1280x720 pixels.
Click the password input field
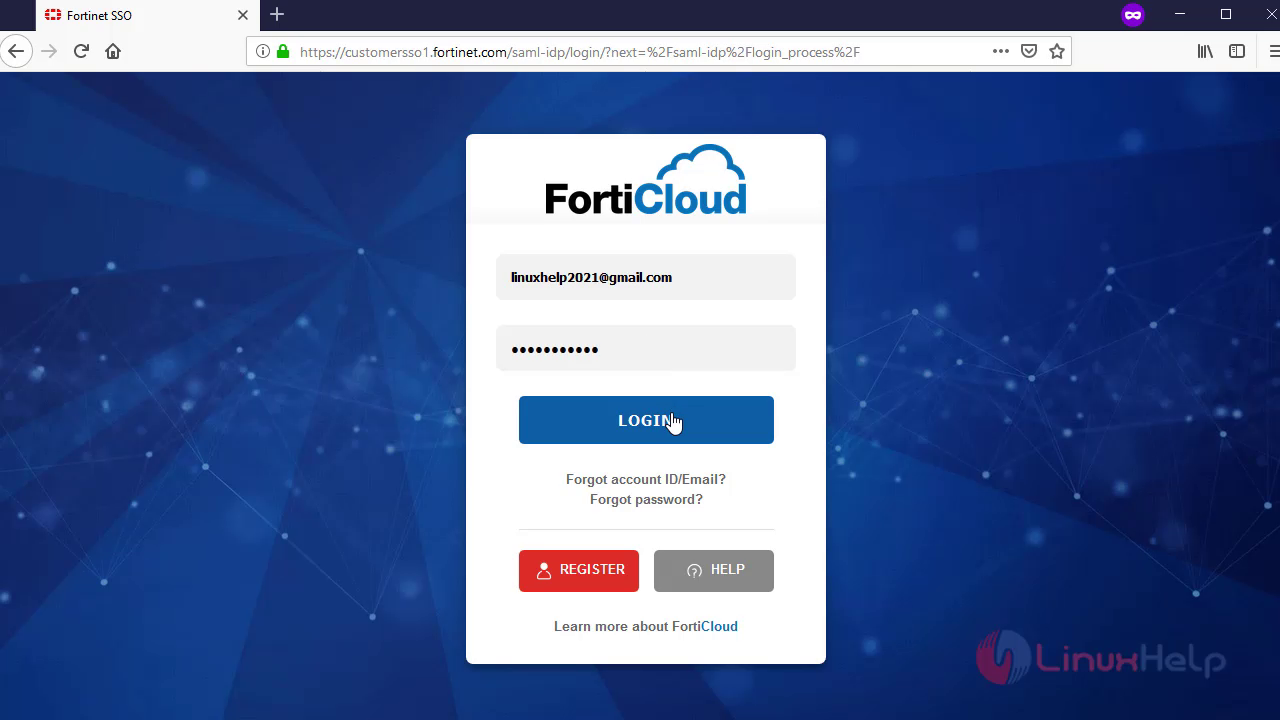point(646,348)
